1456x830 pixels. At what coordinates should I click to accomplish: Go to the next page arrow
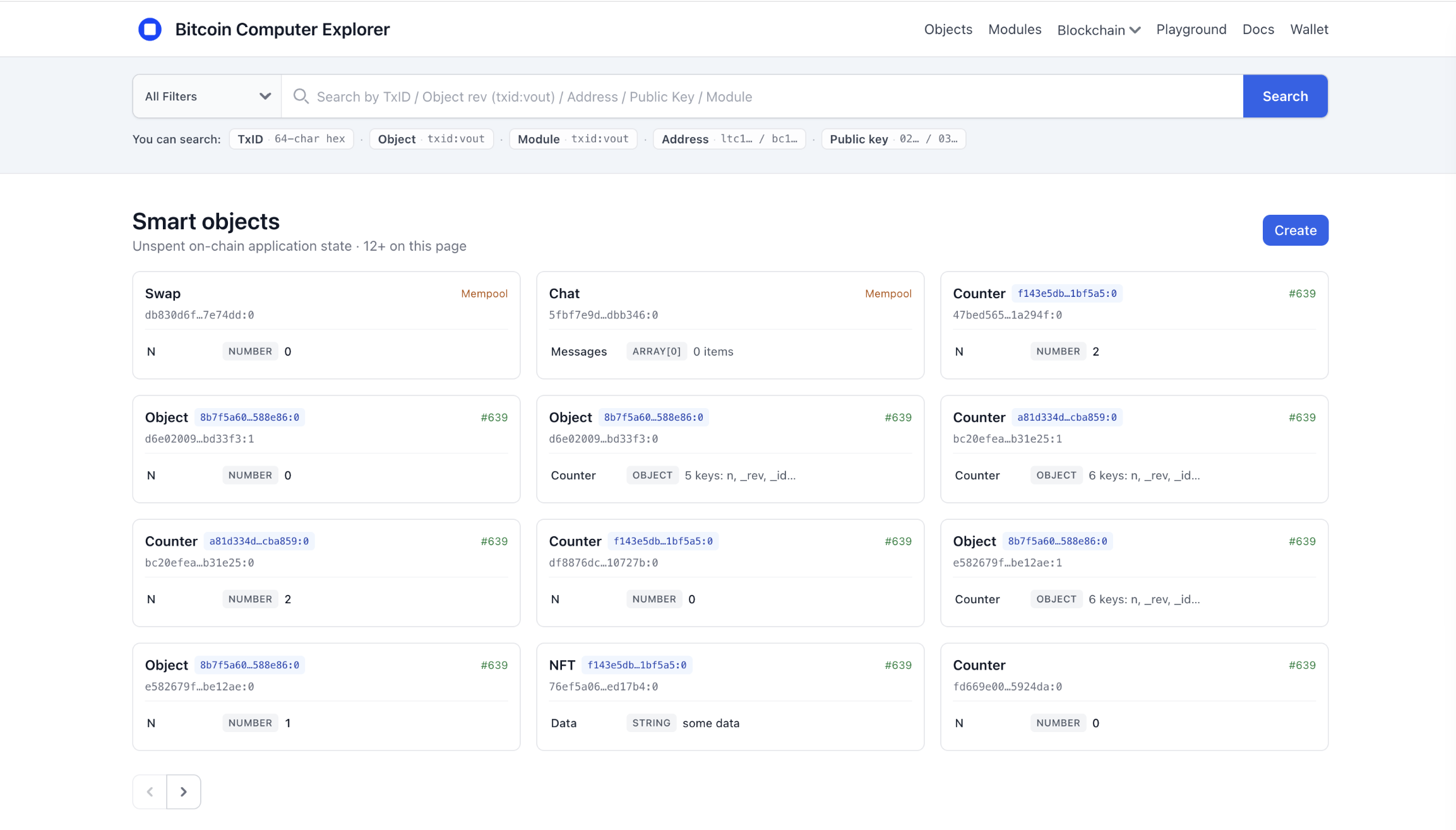point(184,791)
